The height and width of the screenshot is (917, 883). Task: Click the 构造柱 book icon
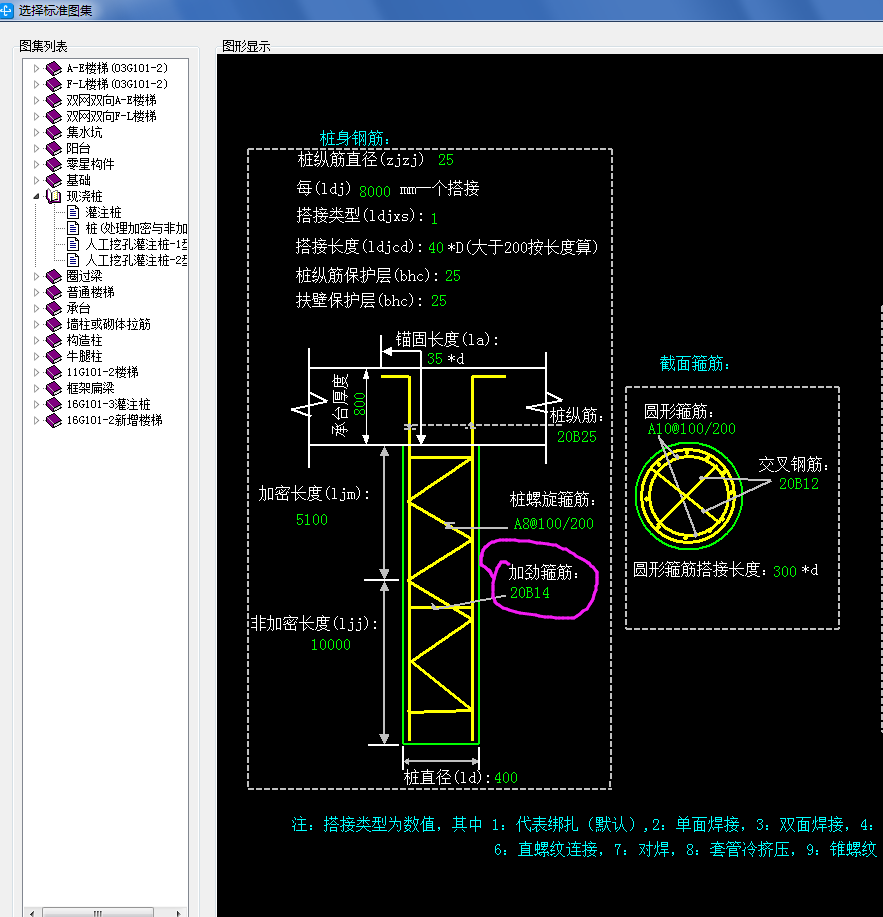pyautogui.click(x=54, y=340)
